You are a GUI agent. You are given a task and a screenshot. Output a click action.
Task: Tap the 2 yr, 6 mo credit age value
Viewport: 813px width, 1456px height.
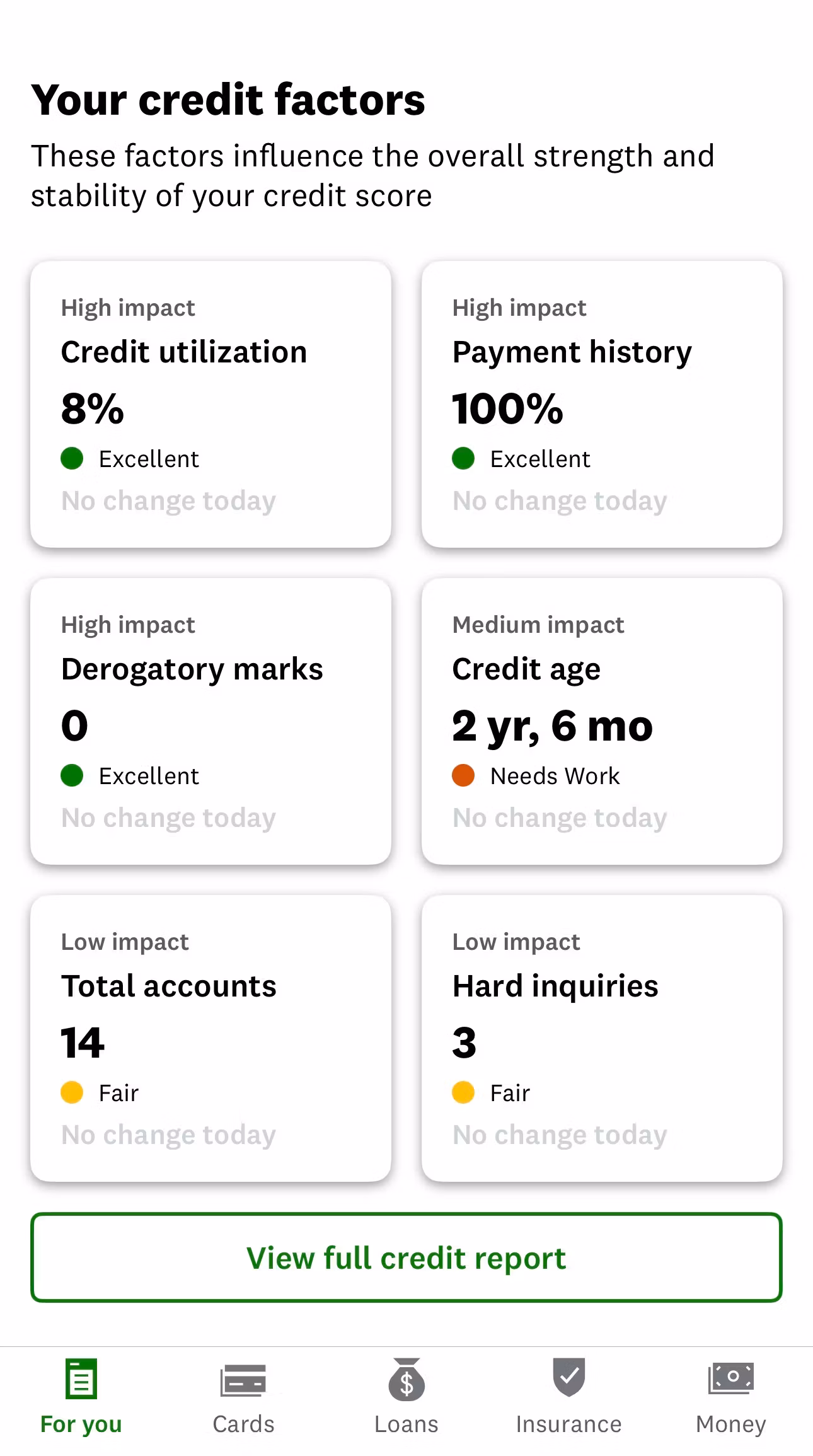552,725
